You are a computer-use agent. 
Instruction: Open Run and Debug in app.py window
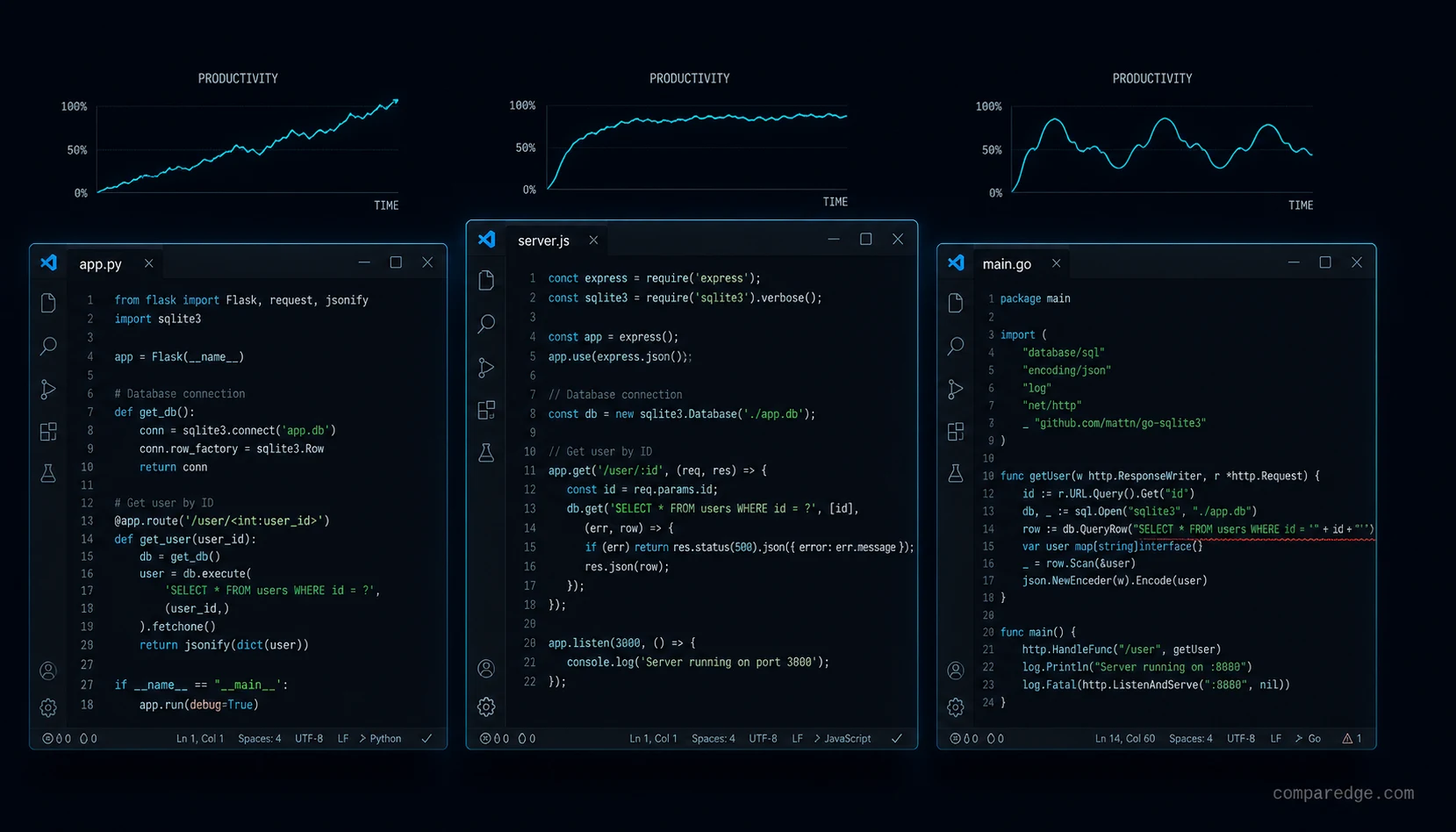48,389
